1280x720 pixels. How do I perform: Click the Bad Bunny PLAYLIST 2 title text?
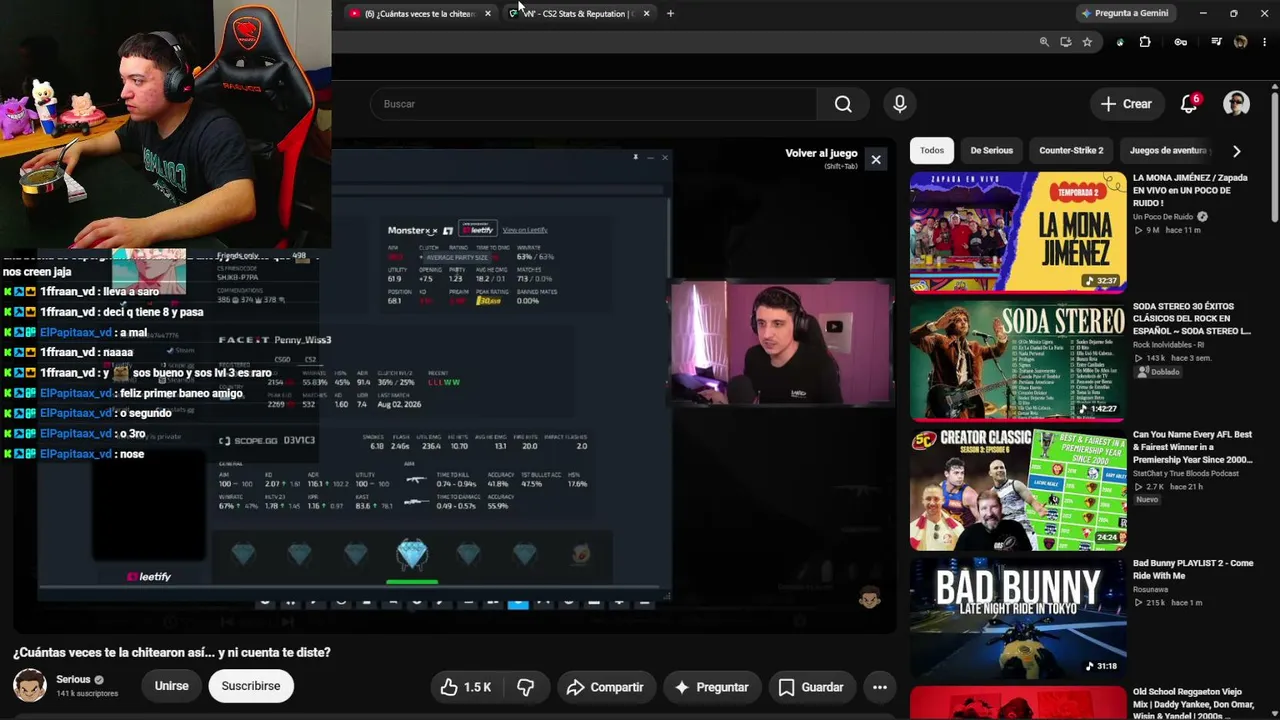(1193, 570)
